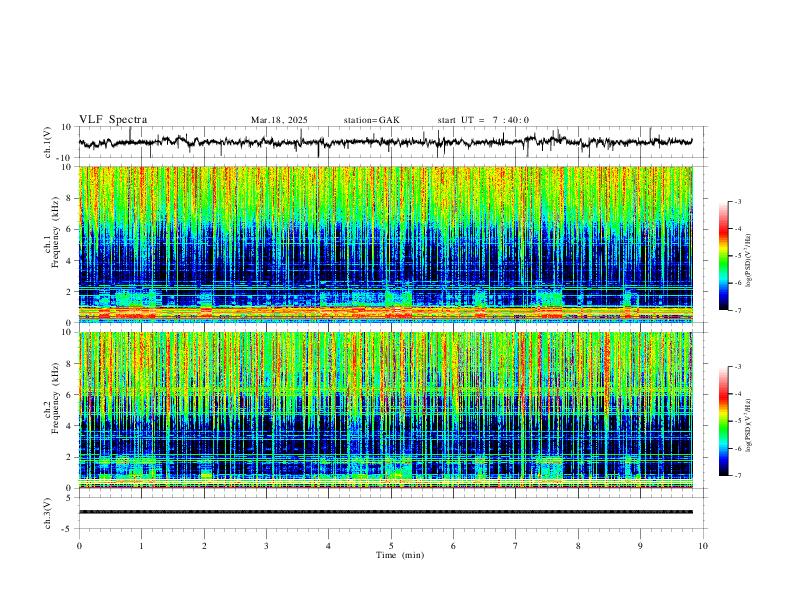Click time axis tick label "10"
Image resolution: width=792 pixels, height=612 pixels.
click(x=703, y=546)
